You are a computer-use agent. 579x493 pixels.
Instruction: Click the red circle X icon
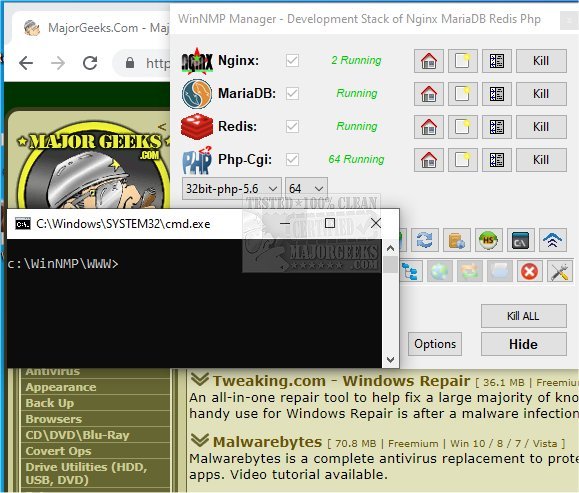(x=530, y=272)
